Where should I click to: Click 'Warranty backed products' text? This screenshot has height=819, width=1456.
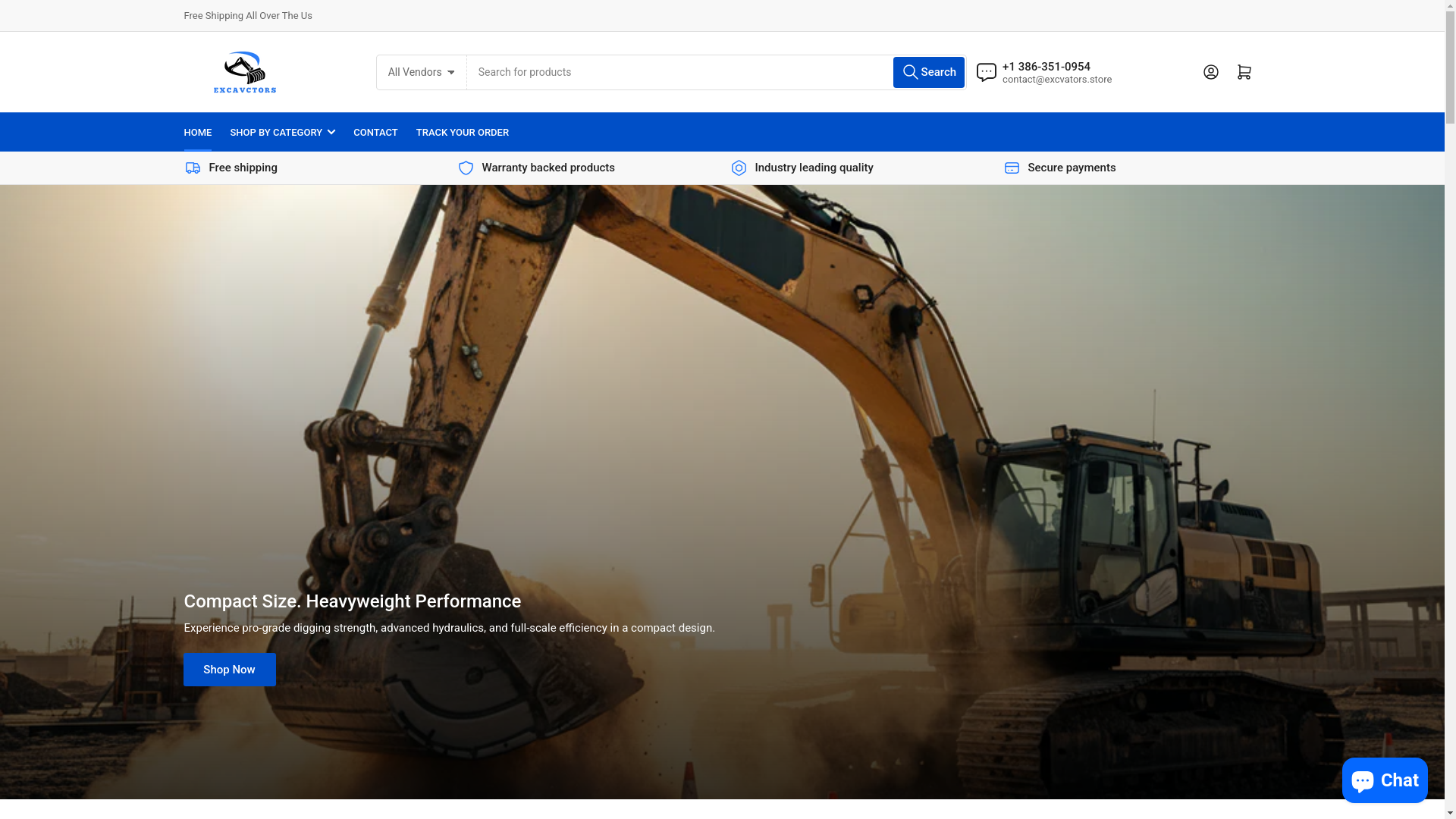click(548, 168)
